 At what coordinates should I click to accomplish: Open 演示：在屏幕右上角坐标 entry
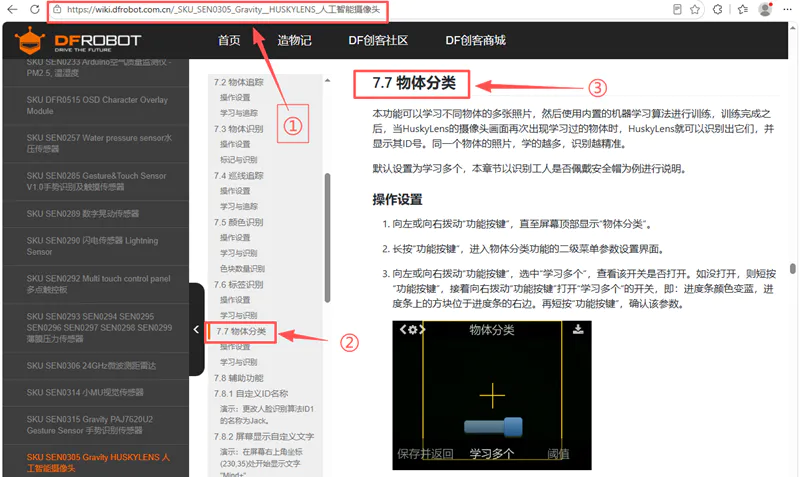tap(261, 463)
